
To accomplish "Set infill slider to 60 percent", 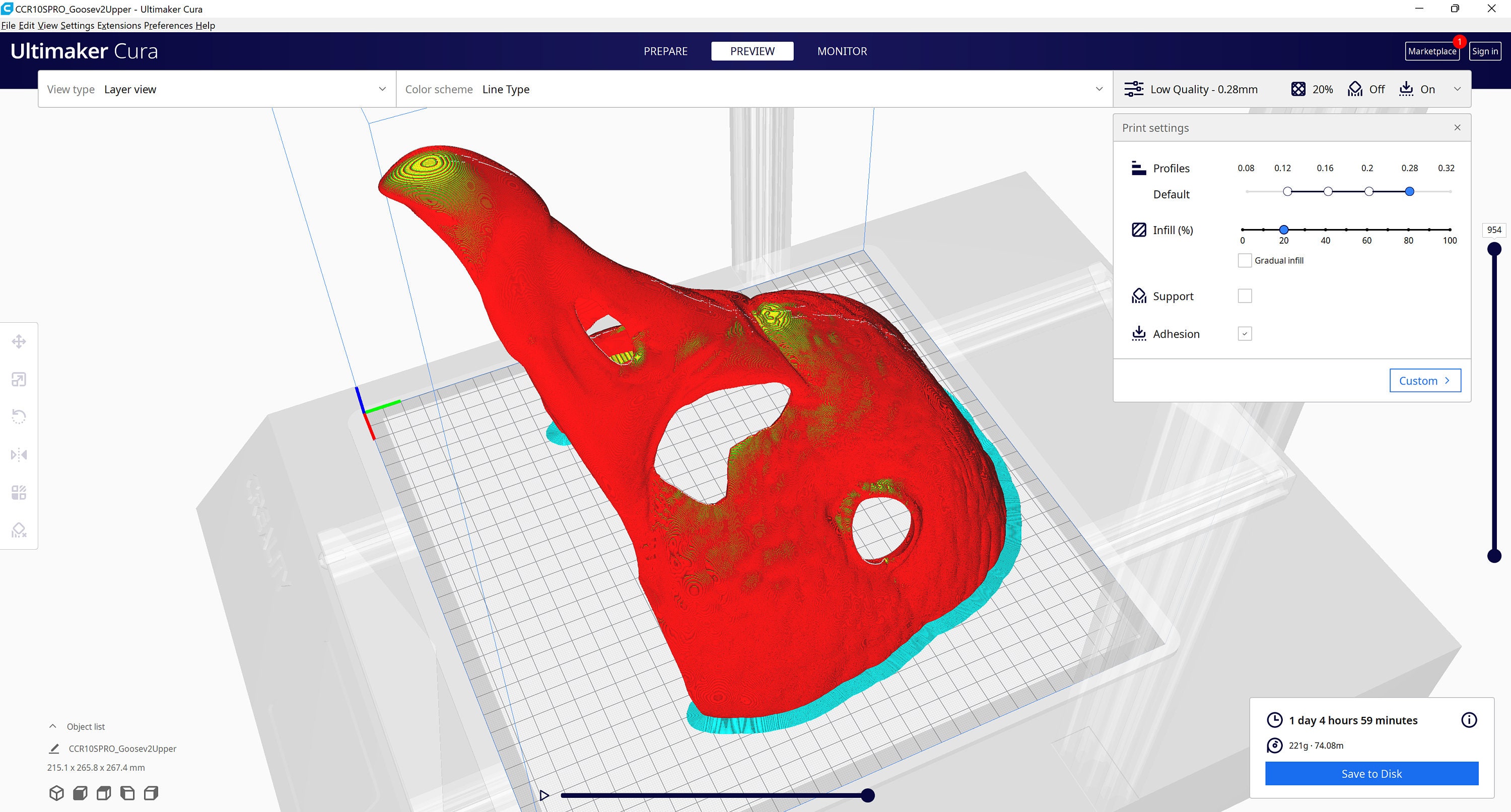I will click(x=1367, y=230).
